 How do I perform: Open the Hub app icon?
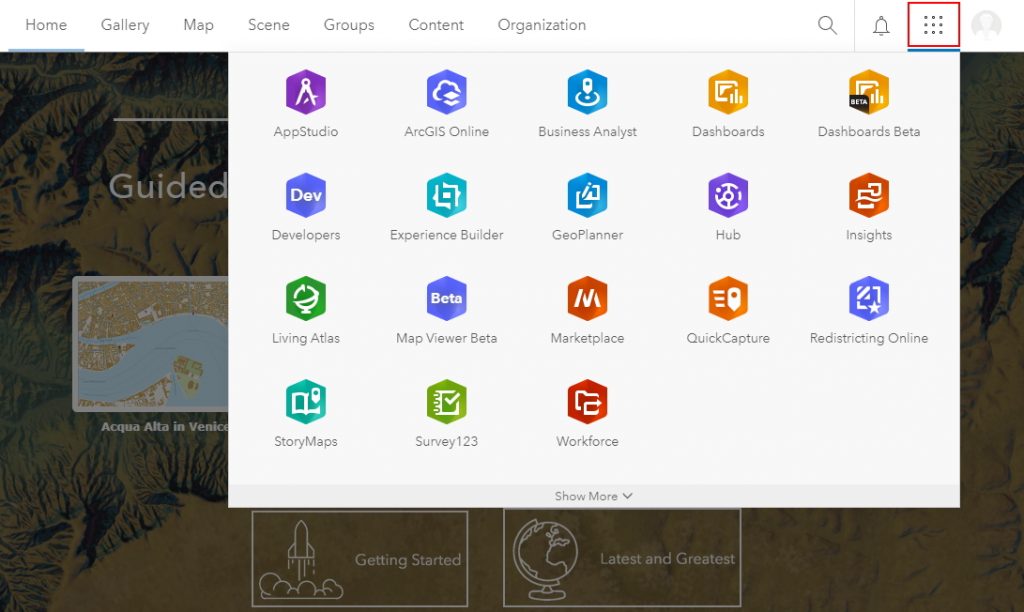(728, 195)
